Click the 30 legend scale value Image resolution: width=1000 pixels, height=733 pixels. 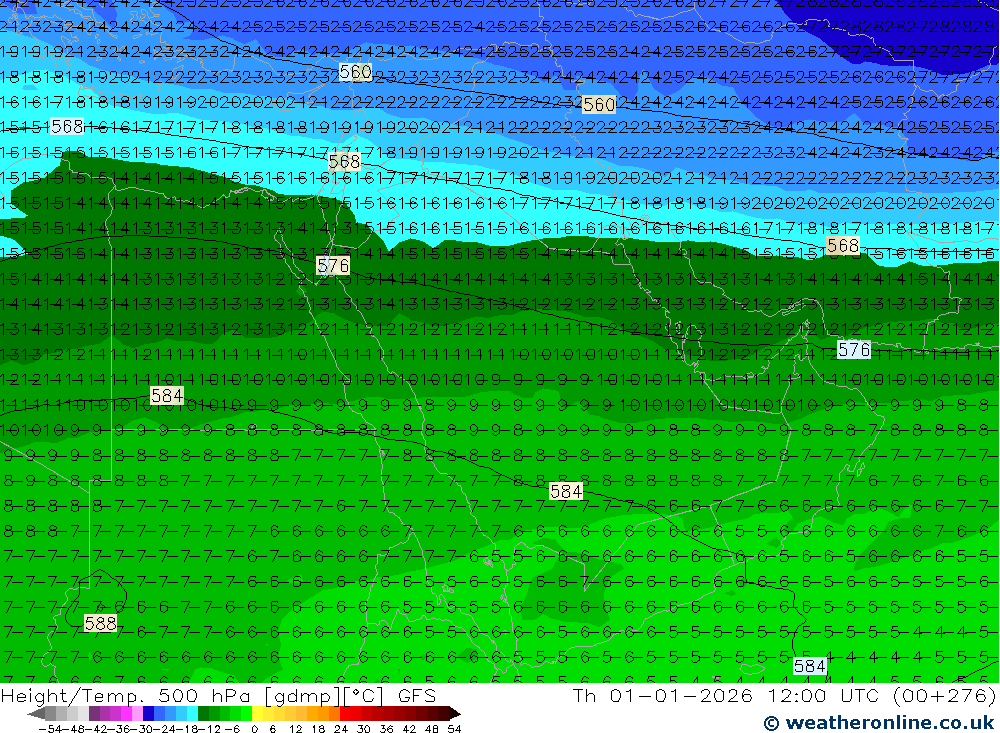pyautogui.click(x=364, y=729)
